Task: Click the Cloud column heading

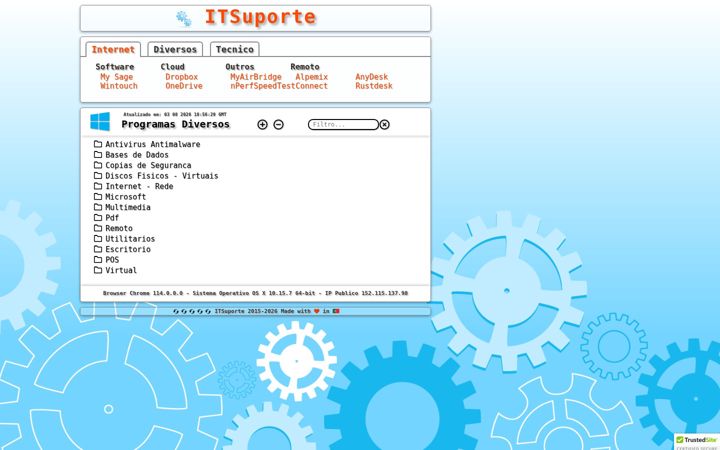Action: 173,67
